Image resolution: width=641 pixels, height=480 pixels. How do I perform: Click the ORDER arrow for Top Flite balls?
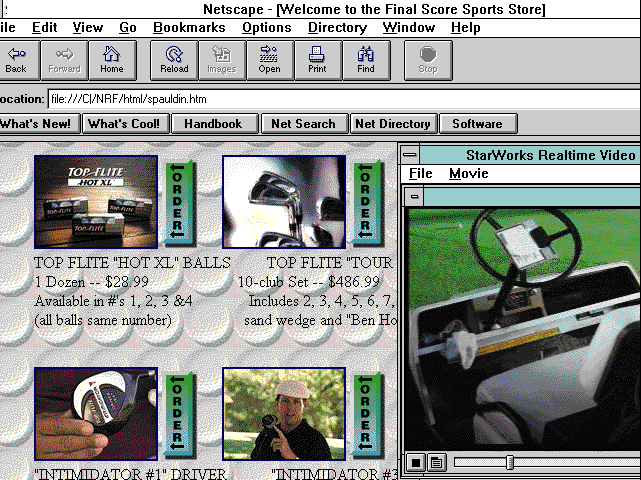pyautogui.click(x=178, y=203)
